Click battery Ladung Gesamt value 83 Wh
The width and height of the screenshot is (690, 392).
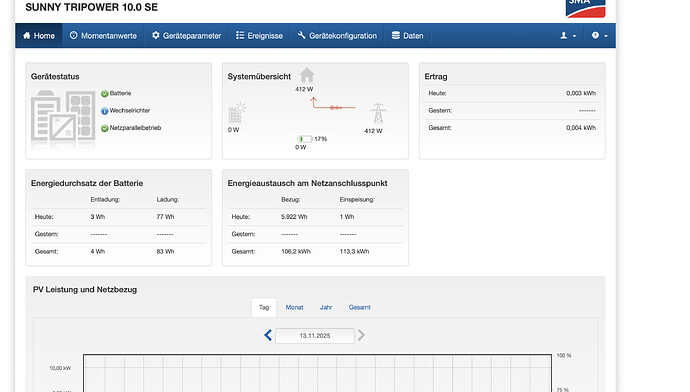point(165,252)
